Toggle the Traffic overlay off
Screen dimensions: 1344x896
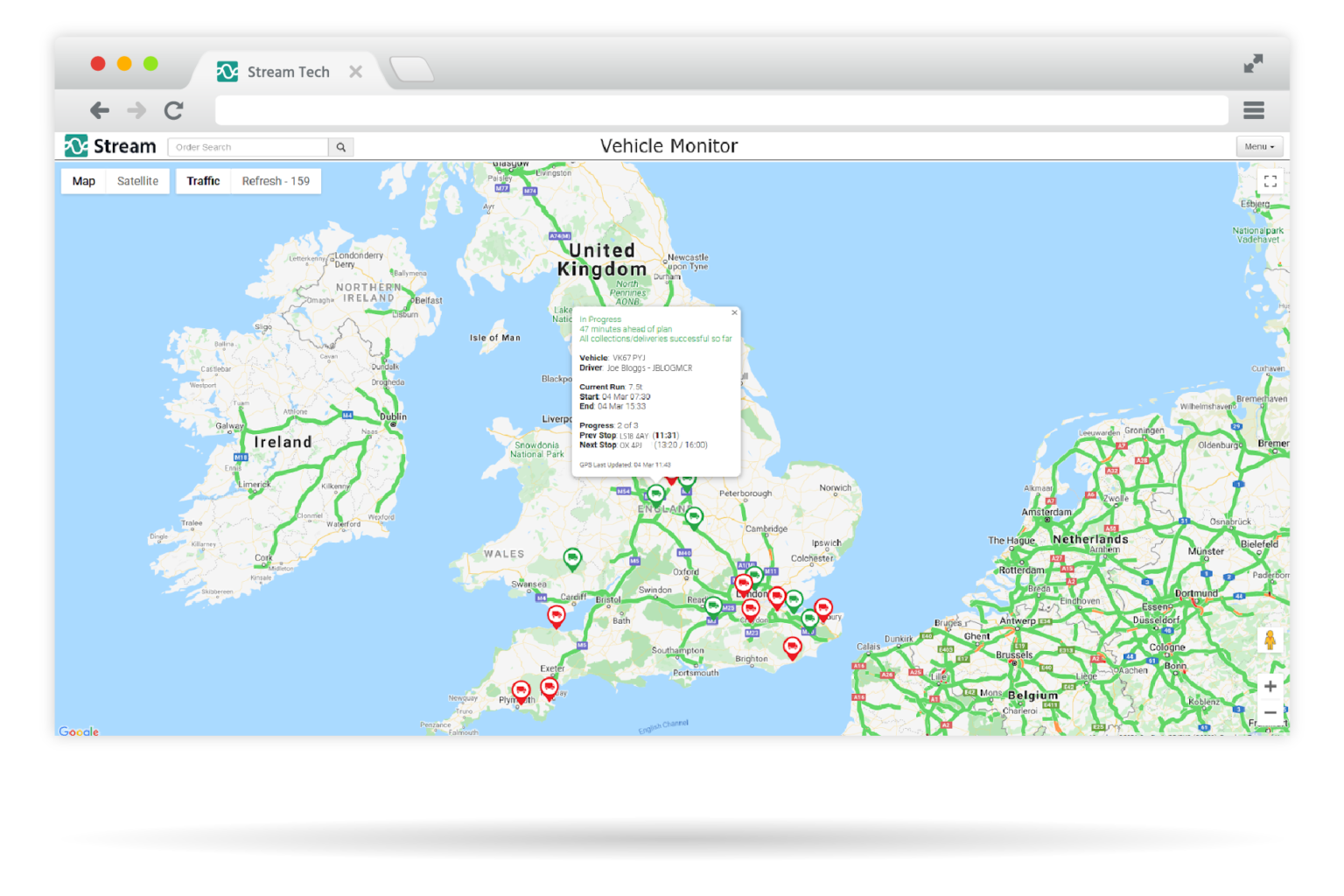(x=202, y=180)
